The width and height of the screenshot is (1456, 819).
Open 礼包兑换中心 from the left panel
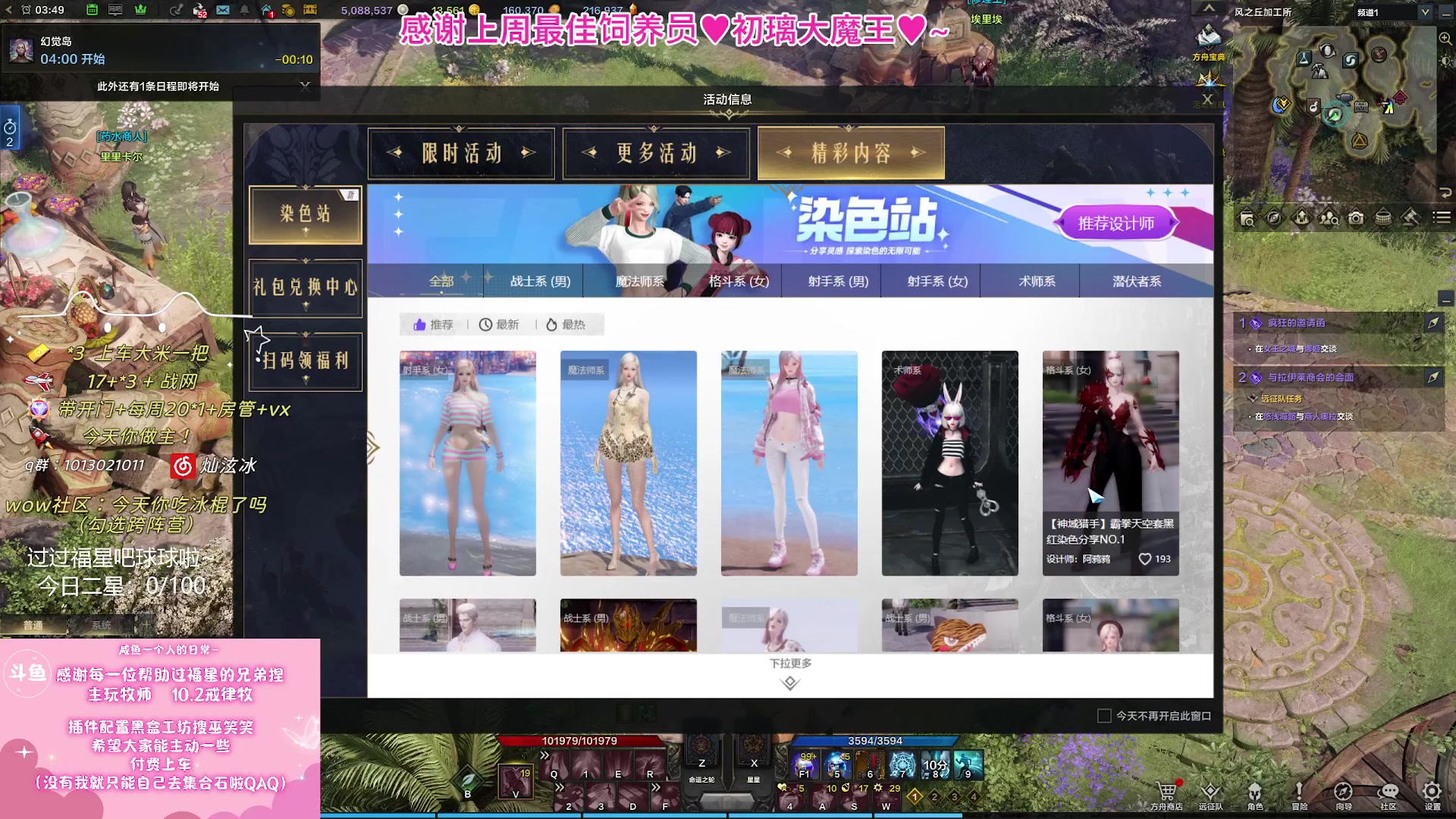coord(305,288)
